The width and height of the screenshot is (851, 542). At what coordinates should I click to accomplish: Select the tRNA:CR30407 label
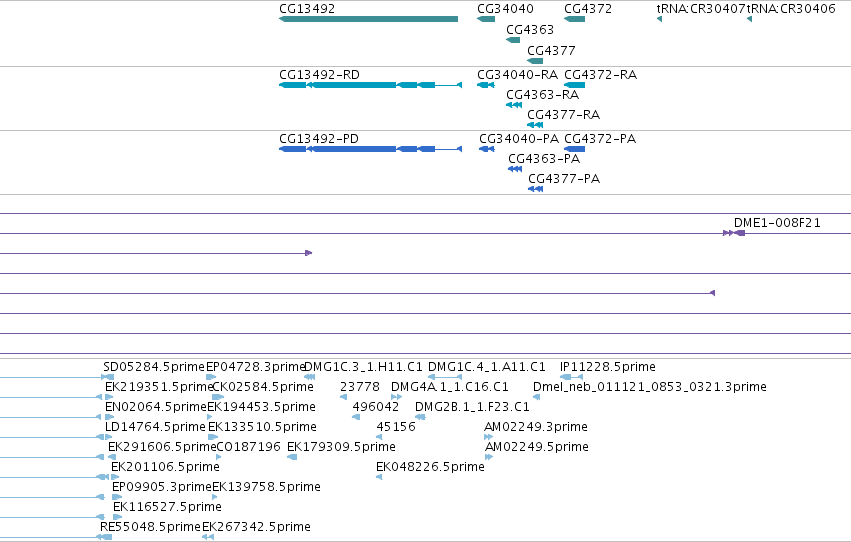click(x=701, y=9)
